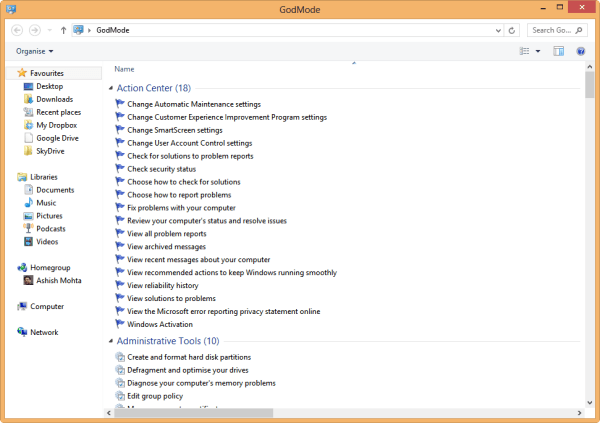
Task: Open the Podcasts library
Action: (51, 229)
